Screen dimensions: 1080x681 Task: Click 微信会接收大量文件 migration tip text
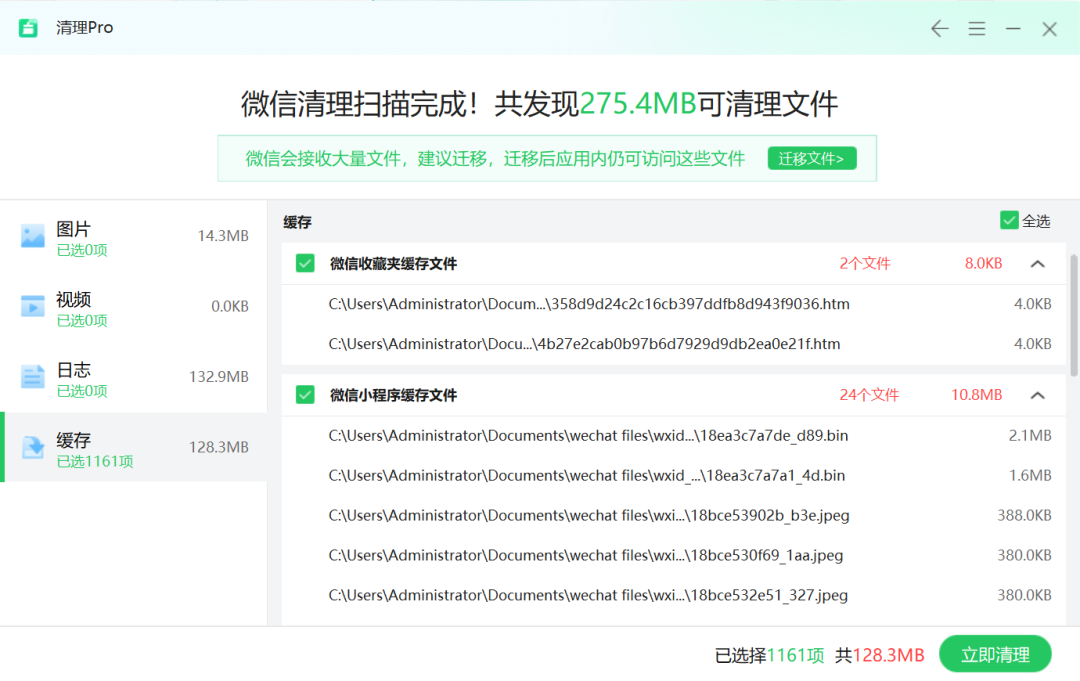tap(495, 159)
